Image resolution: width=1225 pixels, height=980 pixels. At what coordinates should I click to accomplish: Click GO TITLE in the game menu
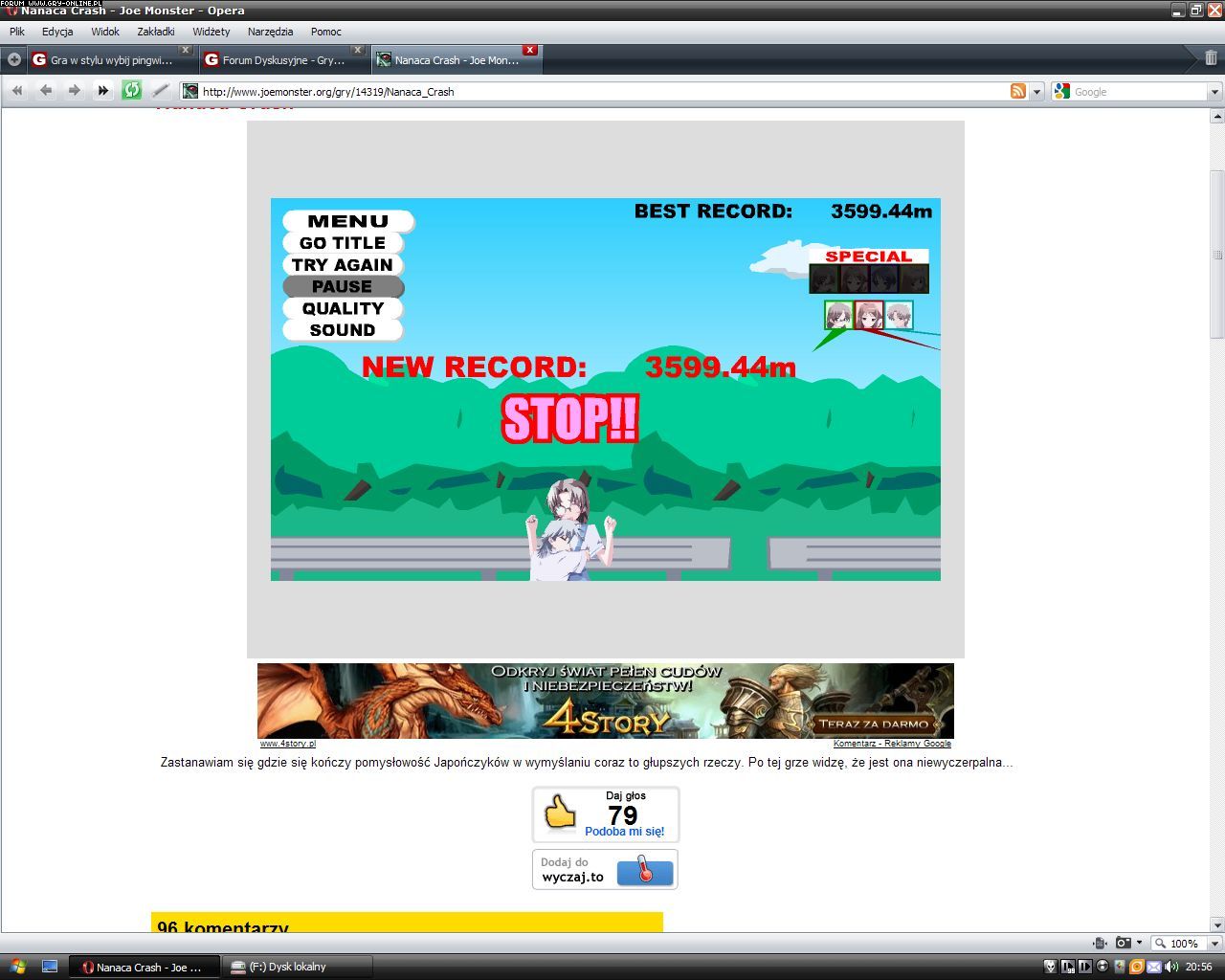343,243
